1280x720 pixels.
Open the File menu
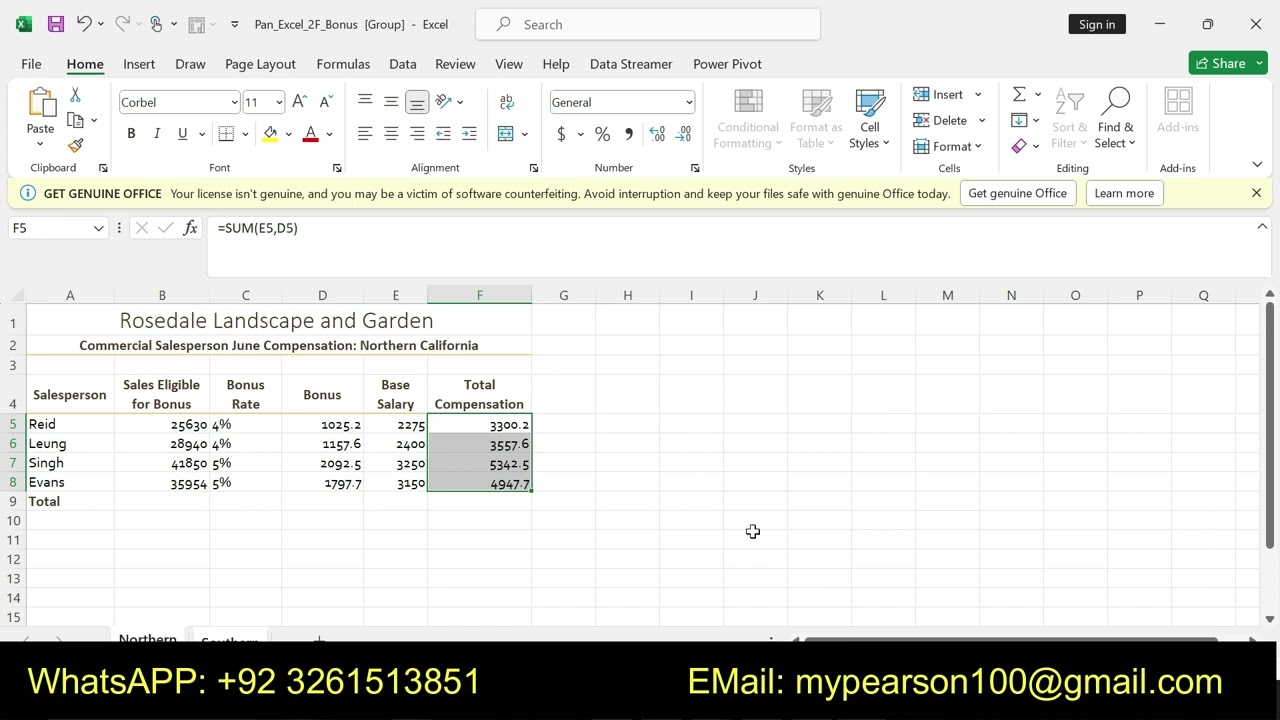coord(31,64)
